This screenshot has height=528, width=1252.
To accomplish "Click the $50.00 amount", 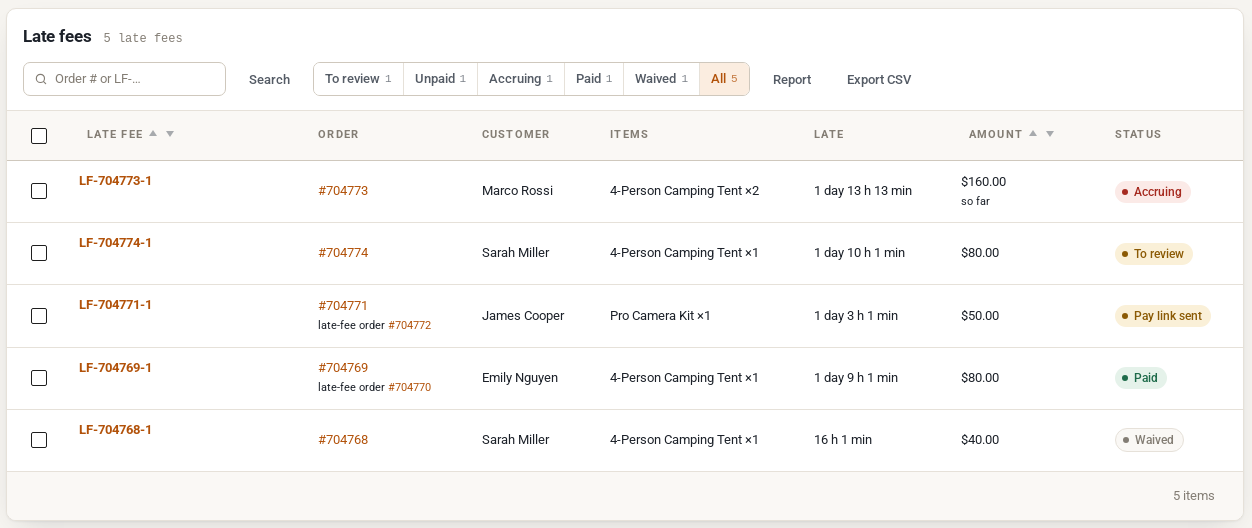I will pos(980,316).
